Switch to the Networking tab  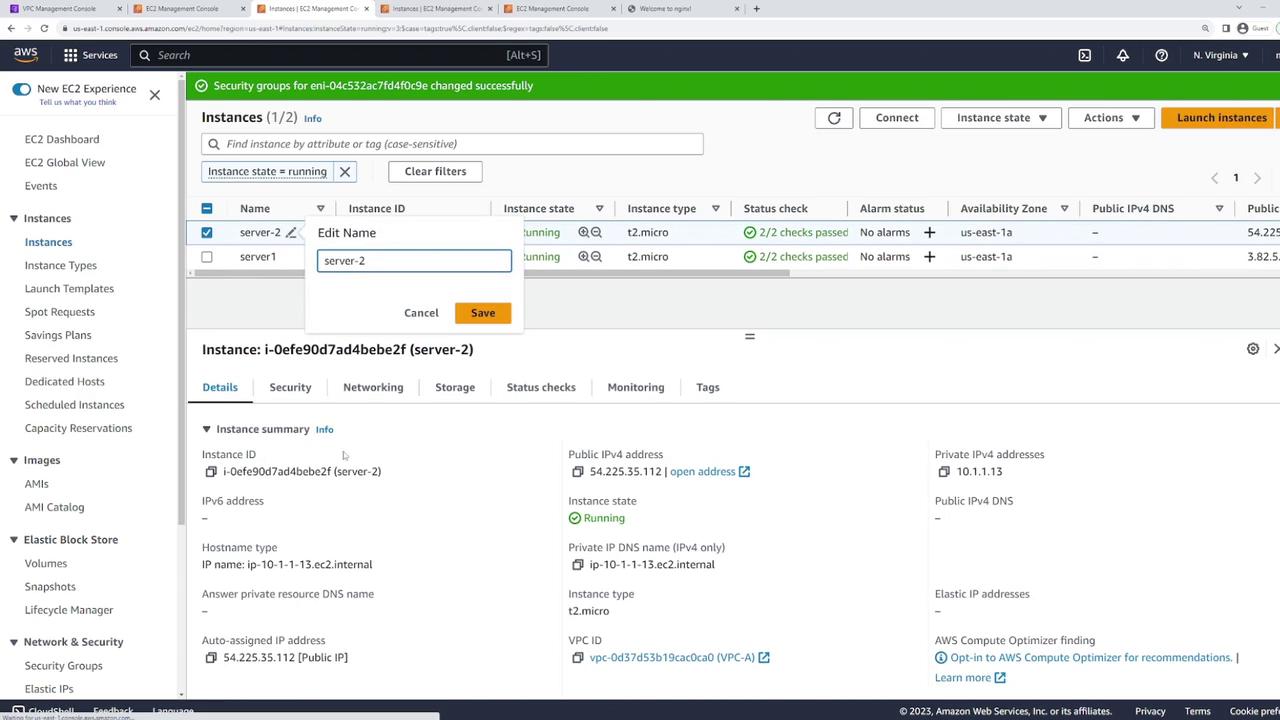pos(373,388)
